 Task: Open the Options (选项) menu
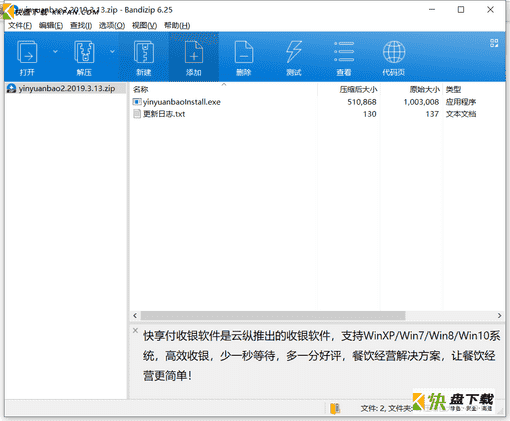point(112,25)
